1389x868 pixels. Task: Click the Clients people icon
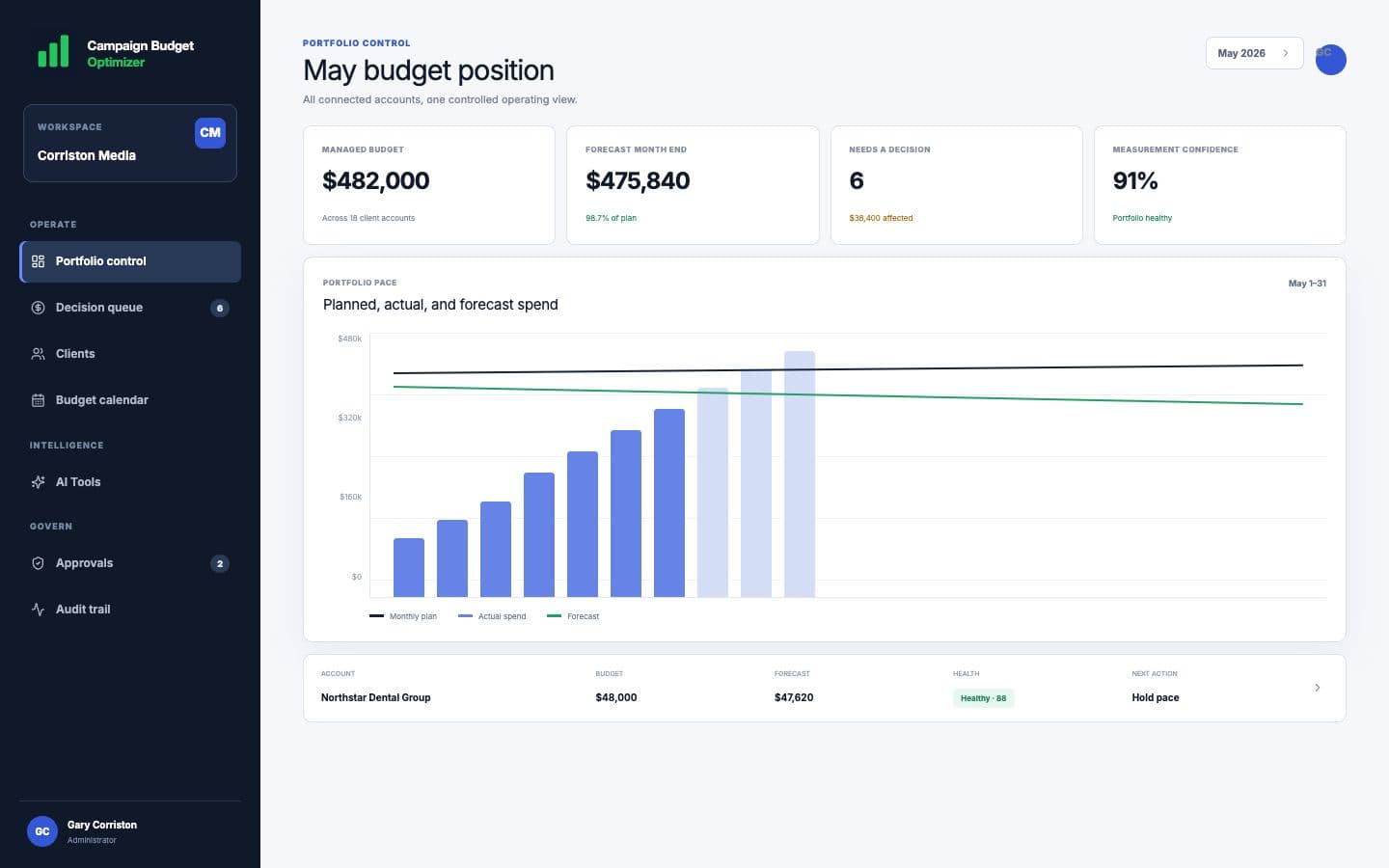39,354
